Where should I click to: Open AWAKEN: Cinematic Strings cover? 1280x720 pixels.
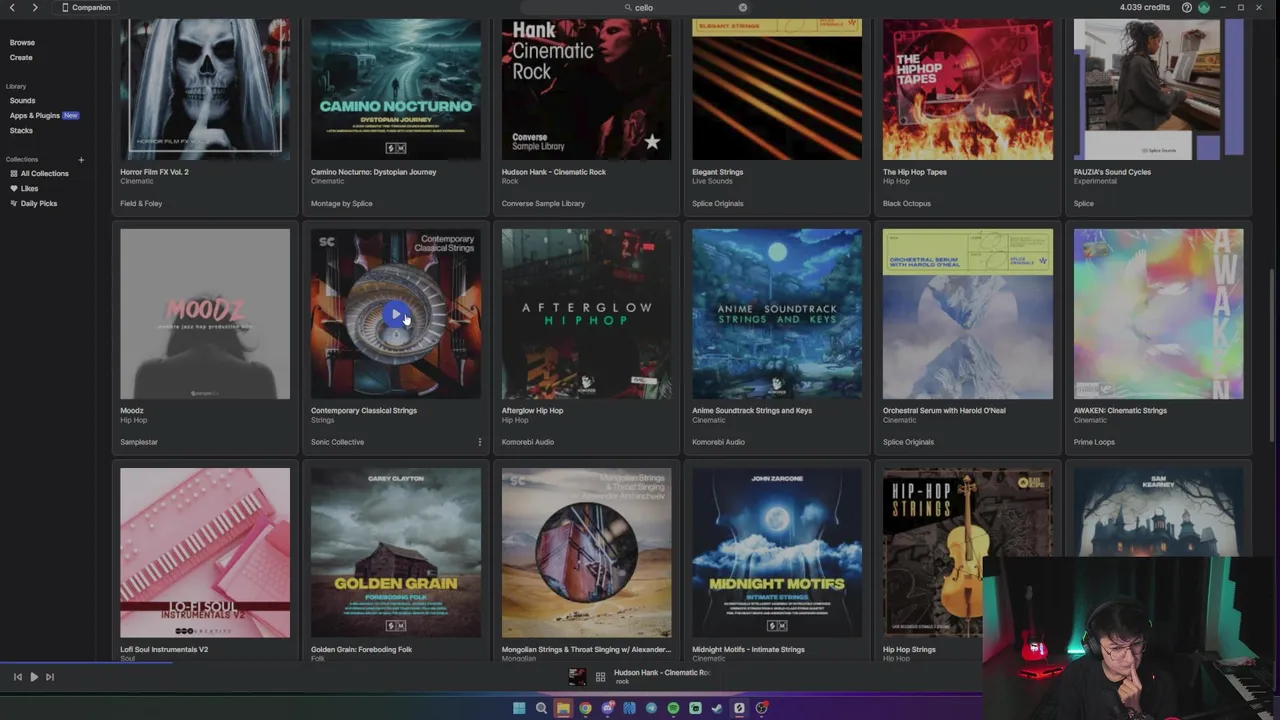point(1158,314)
